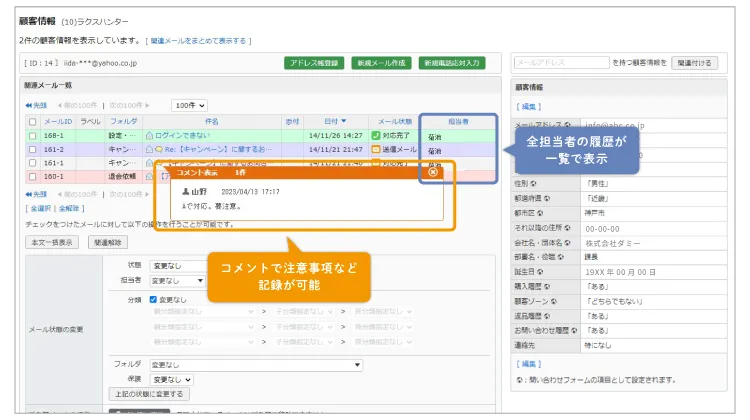Click the 本文一括表示 button
The height and width of the screenshot is (420, 750).
(x=52, y=243)
